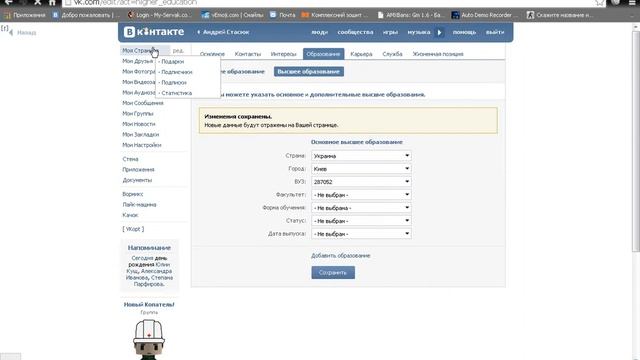Open the Город dropdown showing Киев
The width and height of the screenshot is (640, 360).
(x=361, y=169)
